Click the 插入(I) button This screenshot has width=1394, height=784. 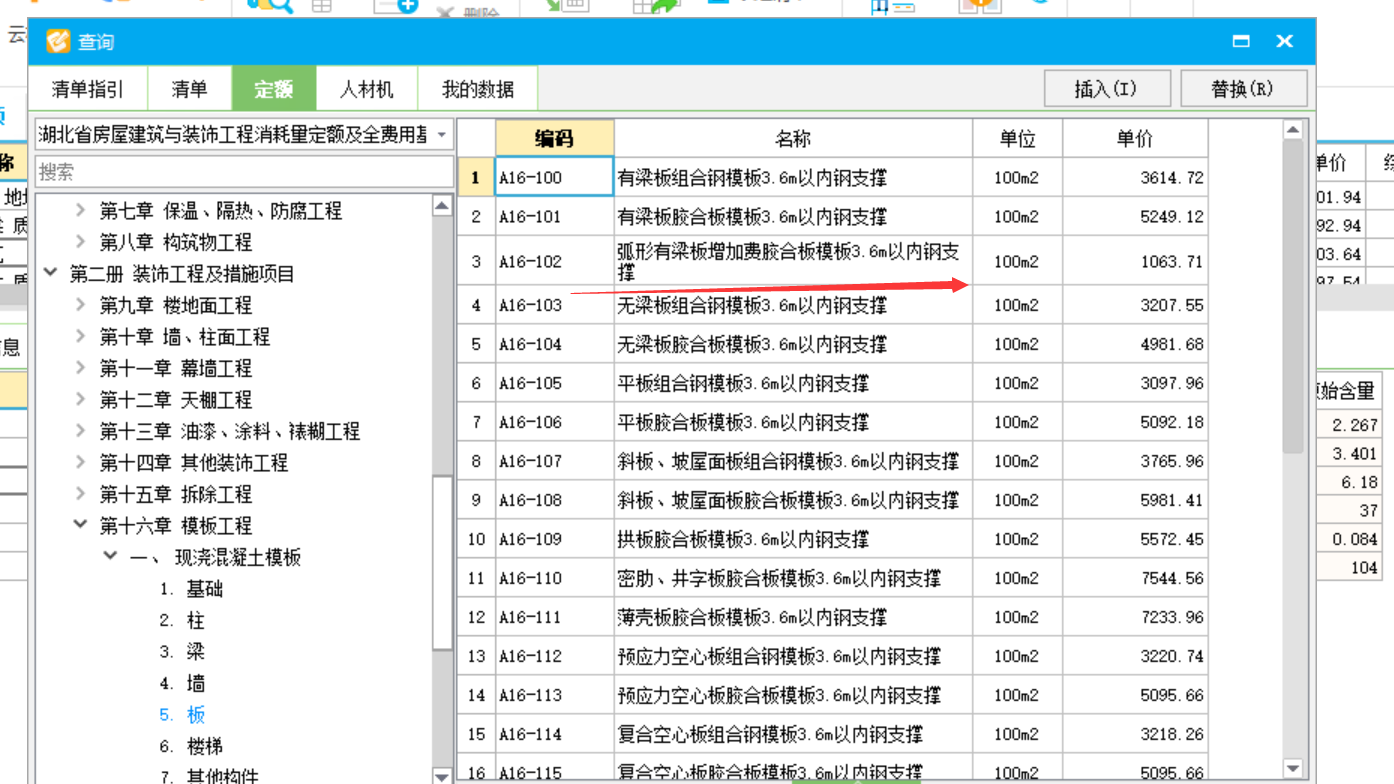point(1107,88)
